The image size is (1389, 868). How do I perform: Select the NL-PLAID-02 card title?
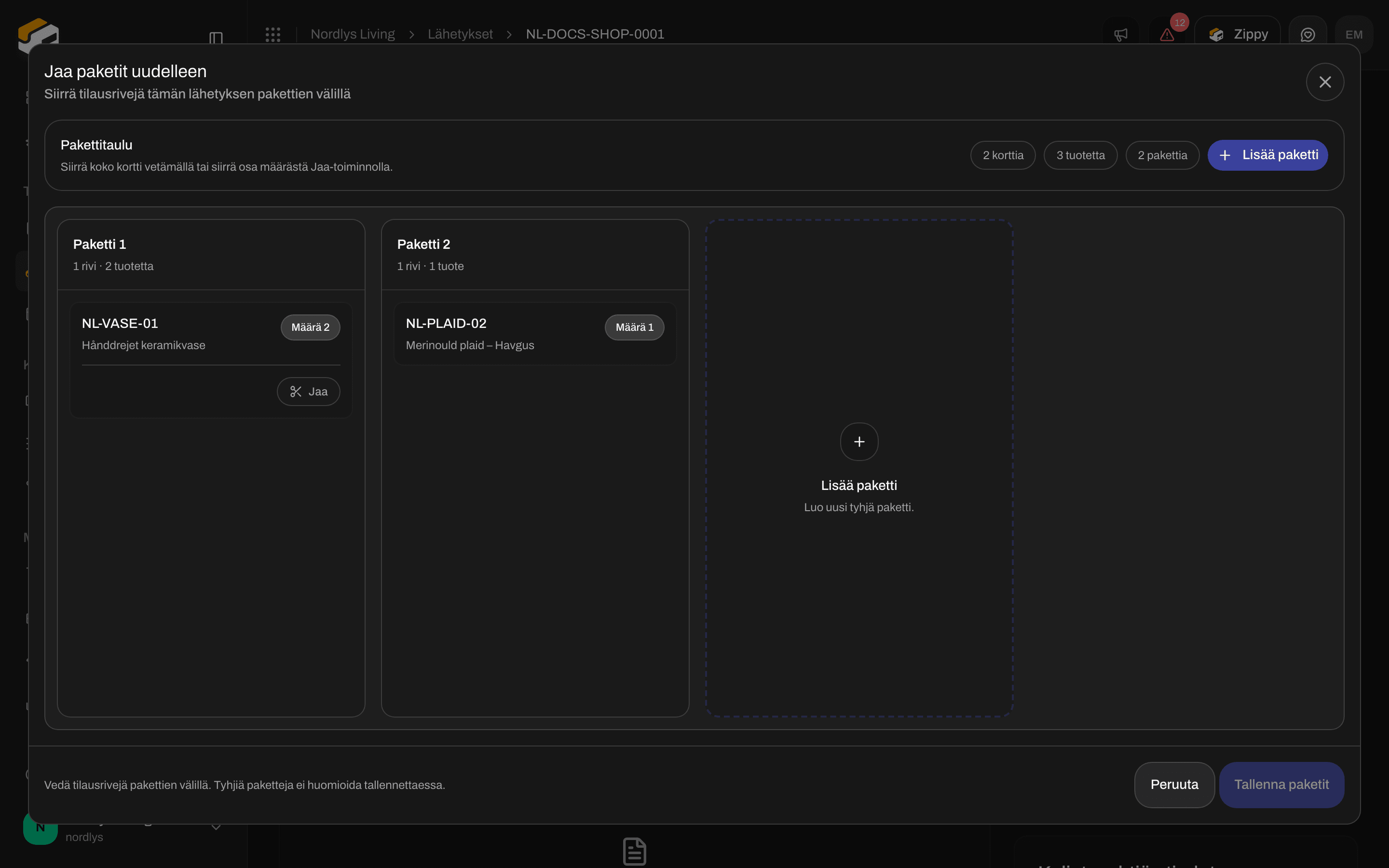(446, 323)
